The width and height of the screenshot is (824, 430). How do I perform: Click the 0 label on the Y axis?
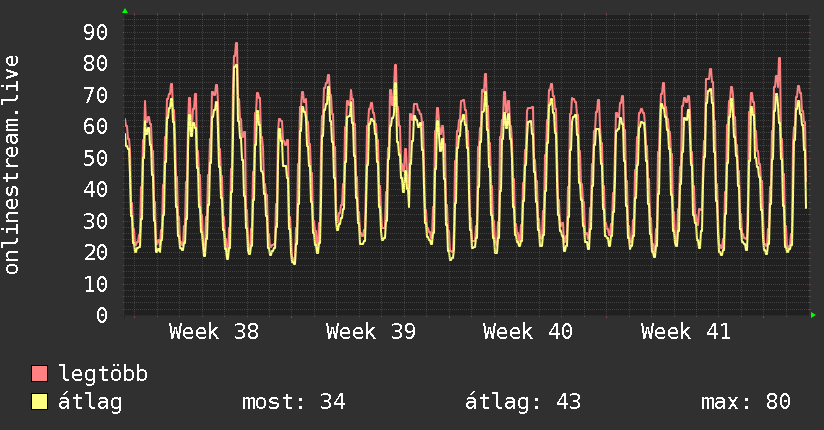102,315
